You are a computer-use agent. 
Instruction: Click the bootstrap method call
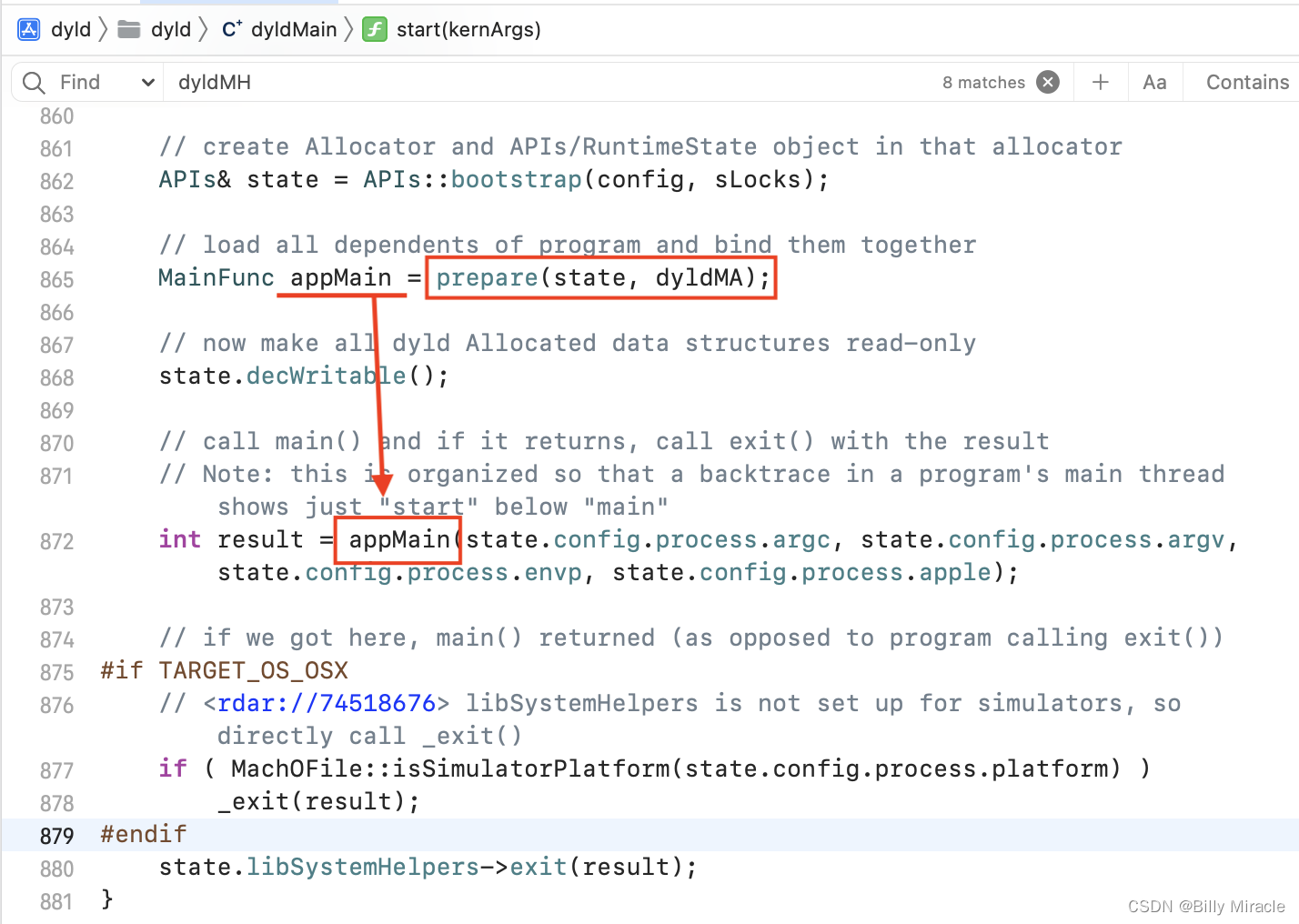click(517, 180)
